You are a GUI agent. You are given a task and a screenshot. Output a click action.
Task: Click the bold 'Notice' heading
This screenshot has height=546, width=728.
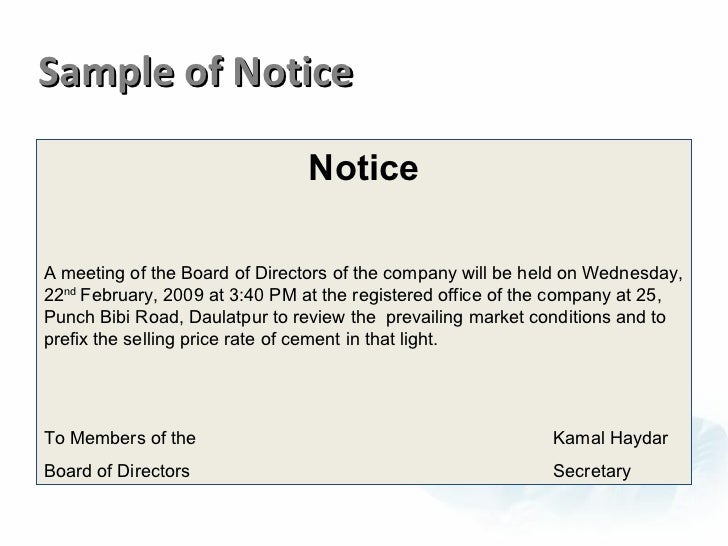pyautogui.click(x=364, y=168)
